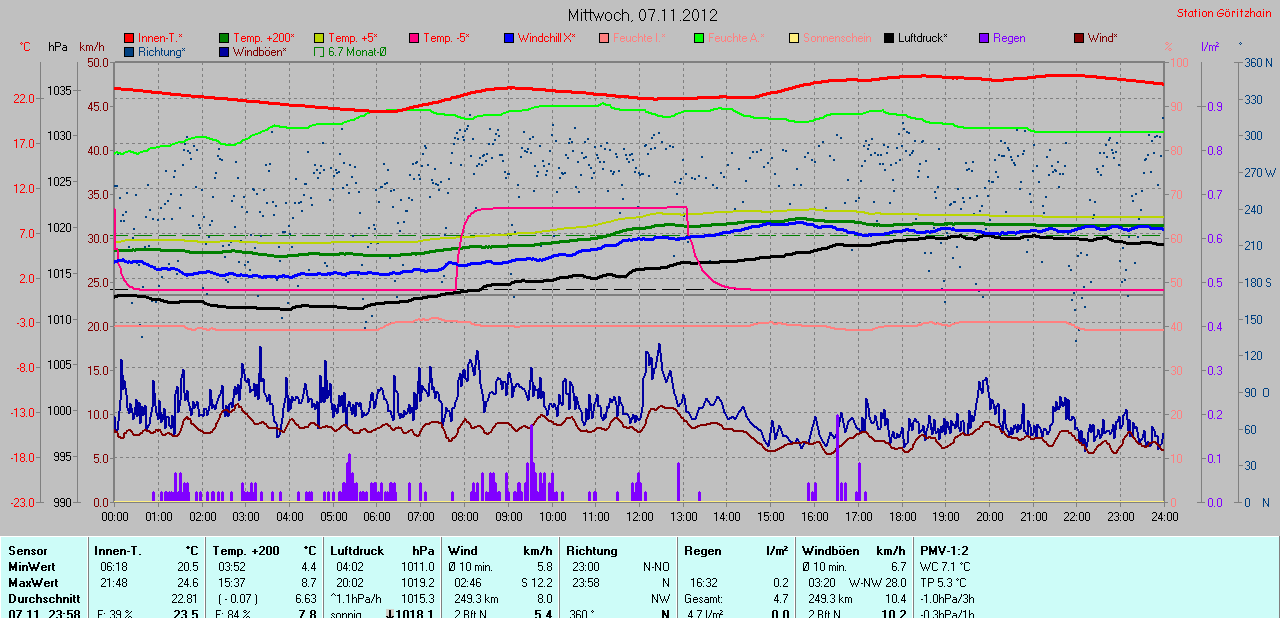Toggle the 6.7 Monat-Ø legend box
The image size is (1284, 618).
pos(319,52)
